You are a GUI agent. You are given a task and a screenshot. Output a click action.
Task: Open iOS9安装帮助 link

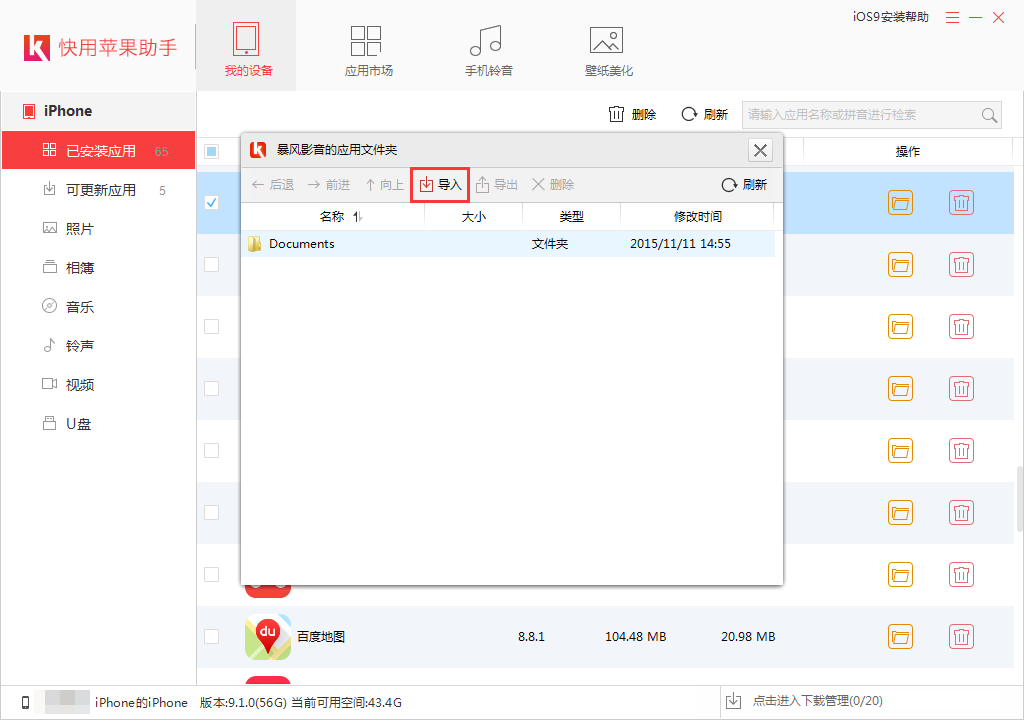[888, 16]
